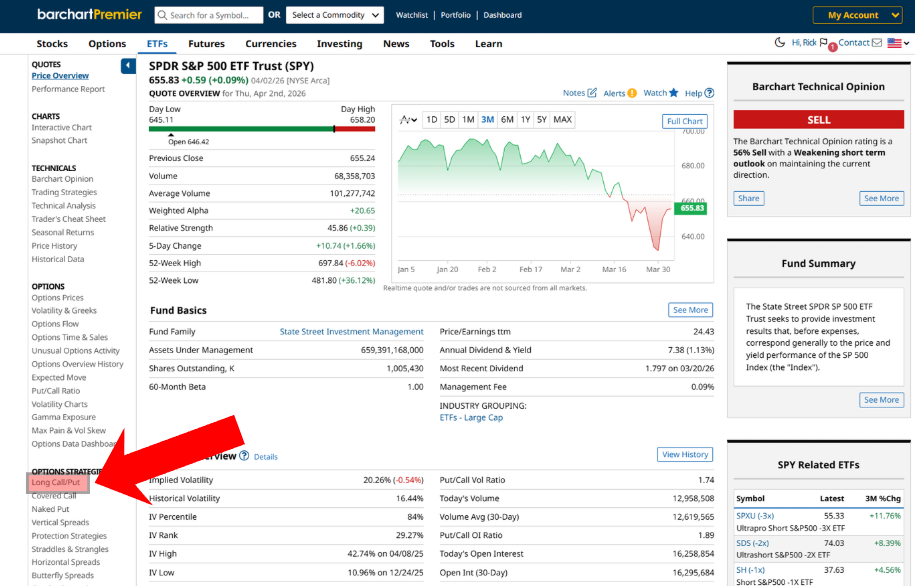
Task: Open Trader's Cheat Sheet link
Action: [68, 219]
